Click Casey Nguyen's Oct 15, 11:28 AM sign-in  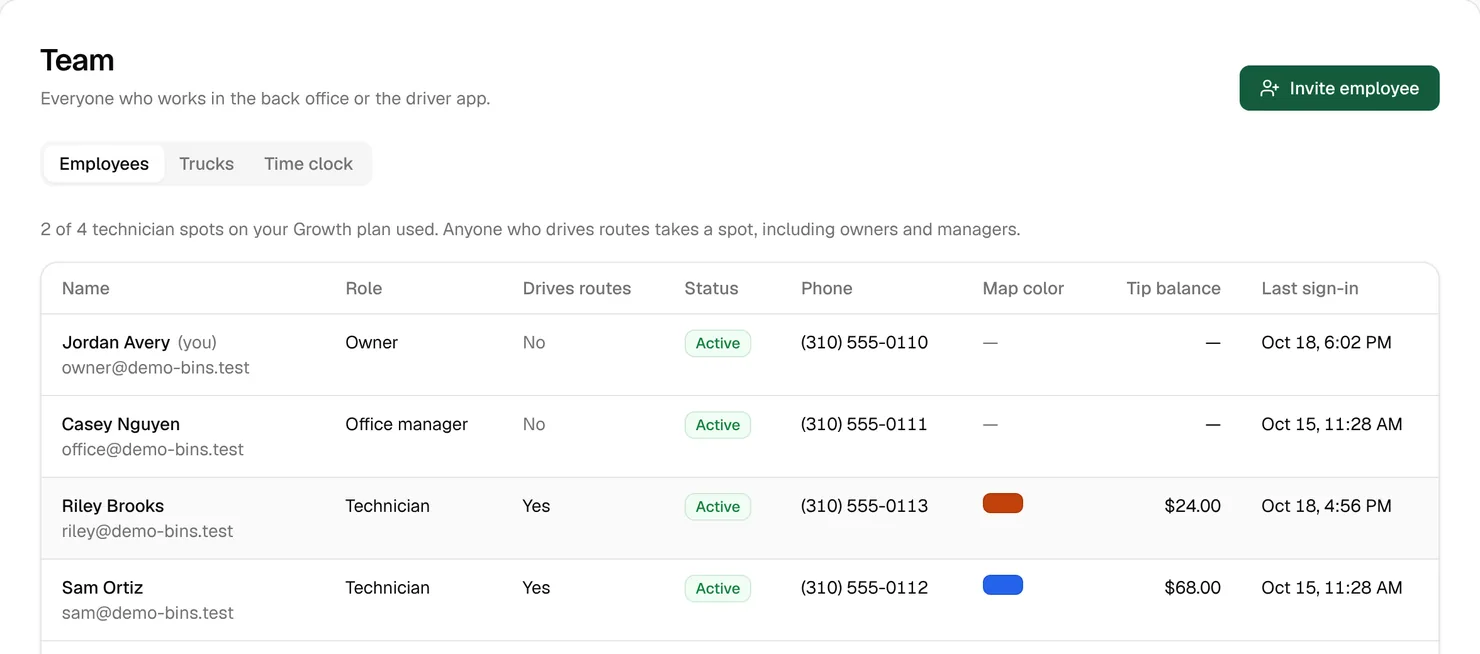[1332, 424]
